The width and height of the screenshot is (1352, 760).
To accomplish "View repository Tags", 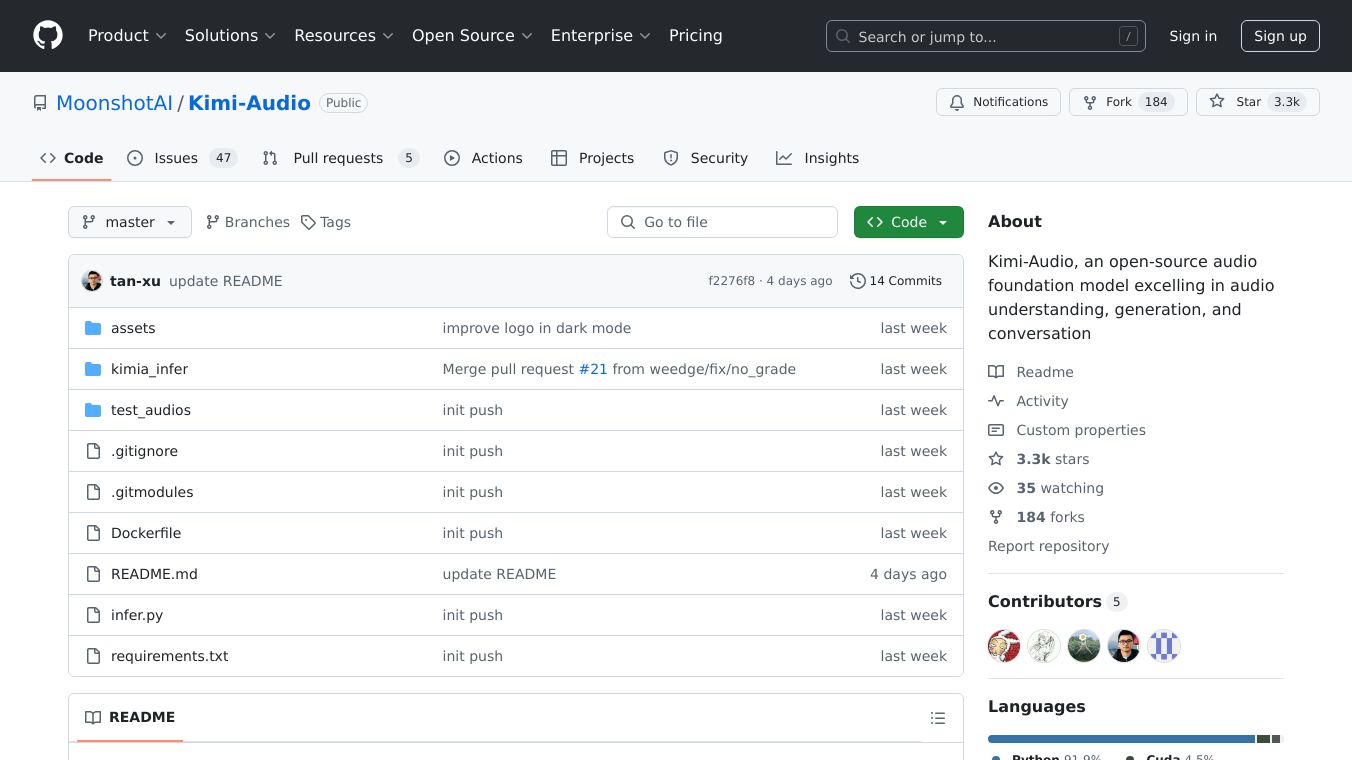I will tap(326, 222).
